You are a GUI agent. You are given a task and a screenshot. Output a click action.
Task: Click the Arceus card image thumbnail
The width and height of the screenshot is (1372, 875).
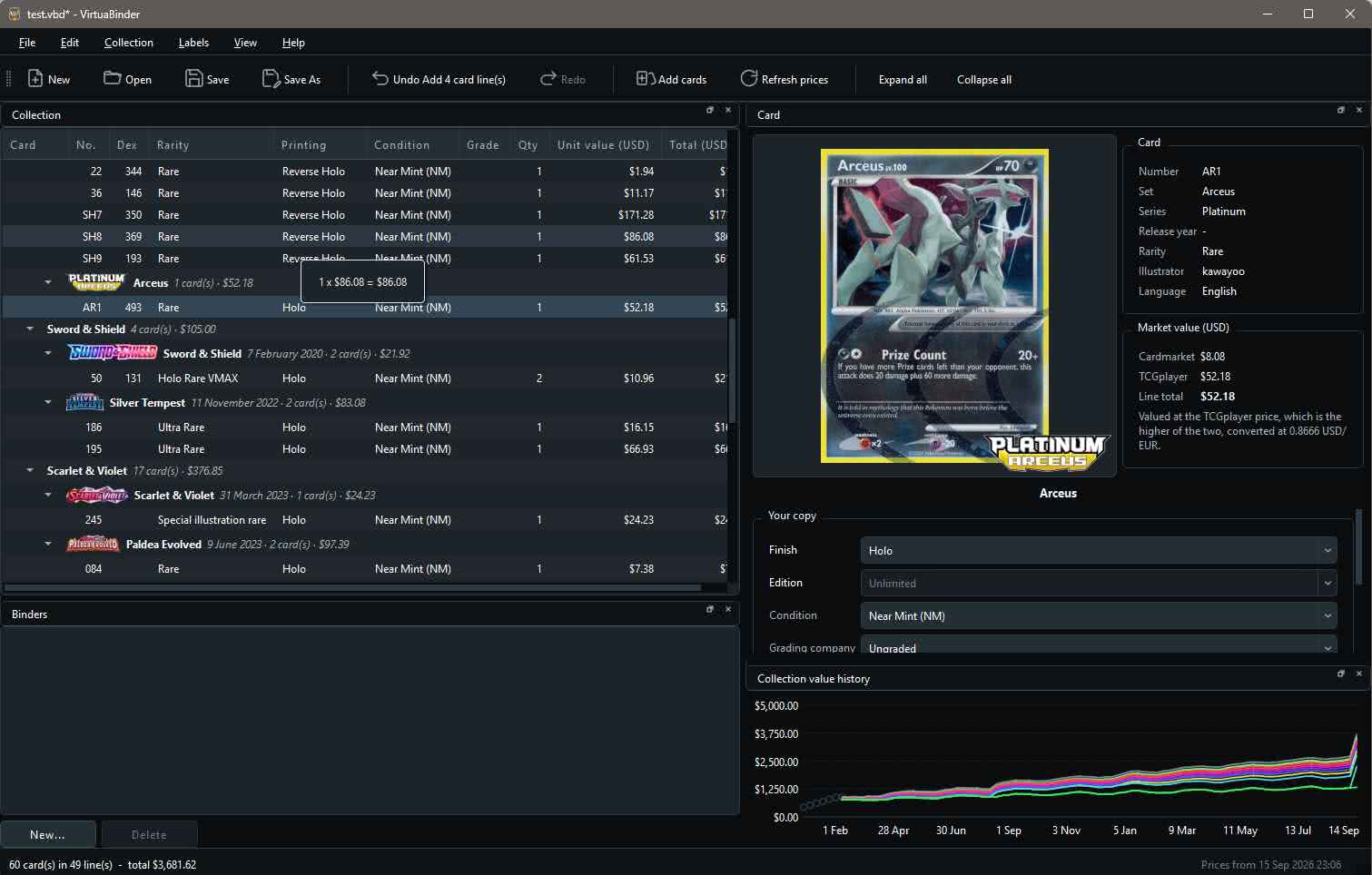point(934,306)
